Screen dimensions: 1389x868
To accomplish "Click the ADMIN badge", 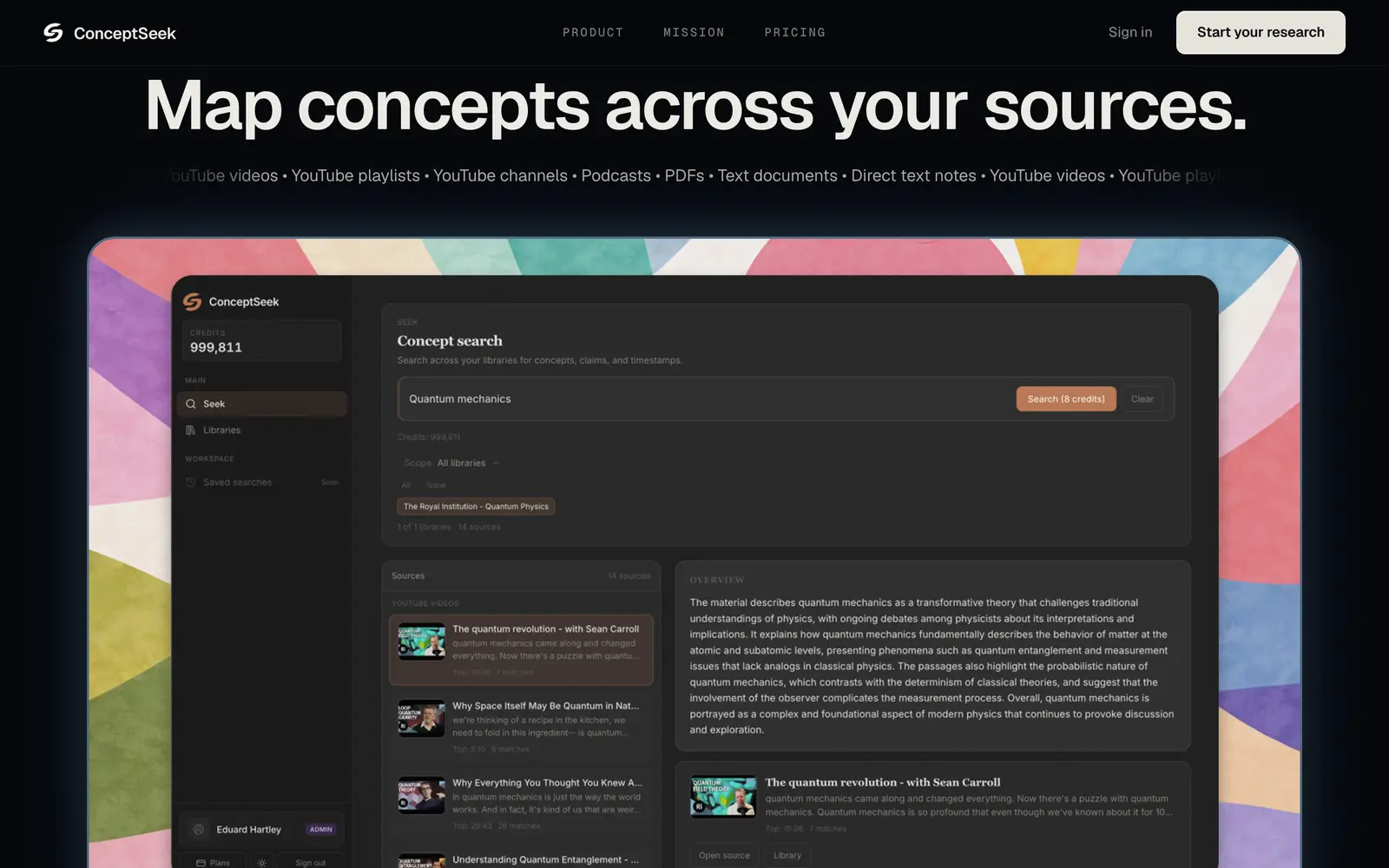I will pyautogui.click(x=320, y=830).
